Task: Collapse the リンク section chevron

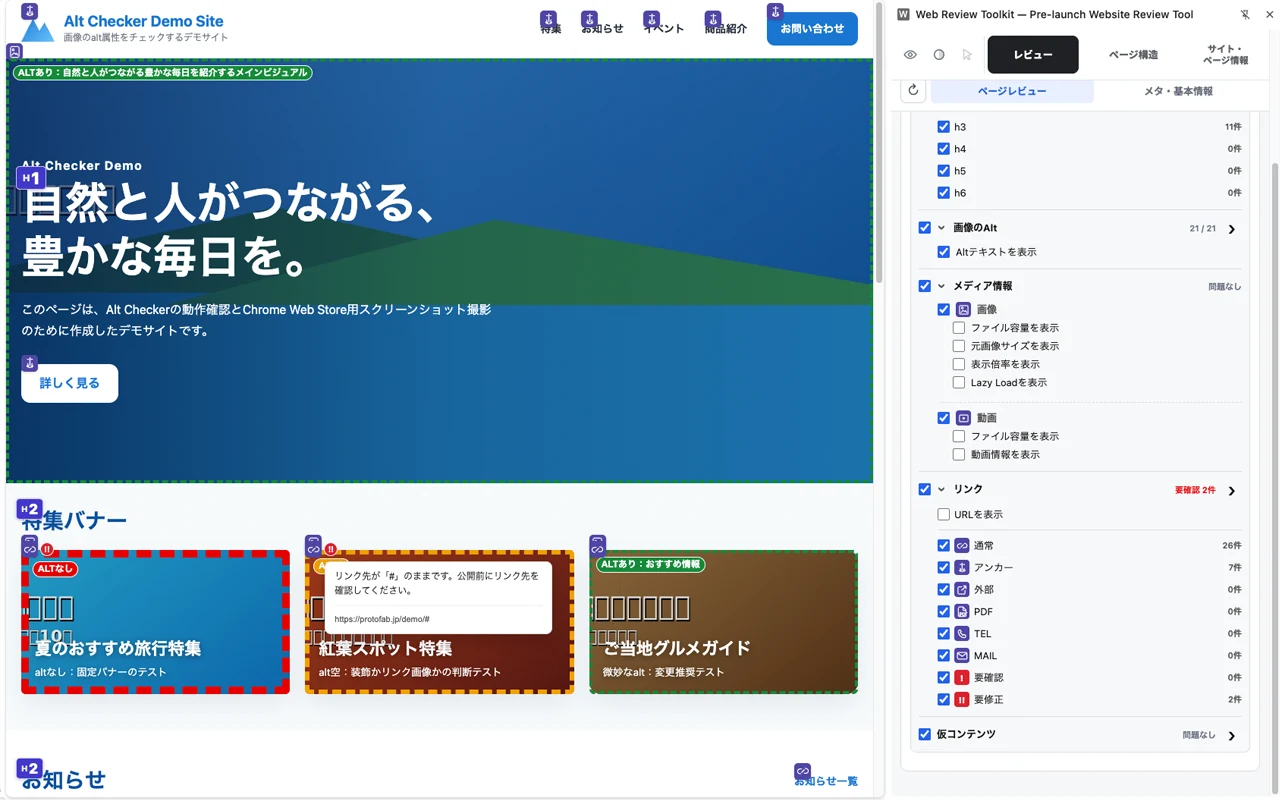Action: click(941, 489)
